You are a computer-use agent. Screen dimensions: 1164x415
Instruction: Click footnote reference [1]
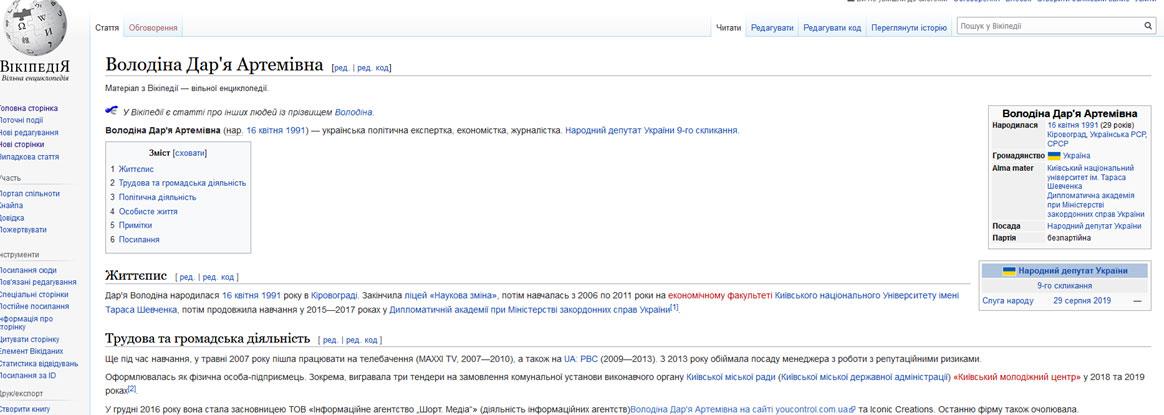click(x=675, y=307)
